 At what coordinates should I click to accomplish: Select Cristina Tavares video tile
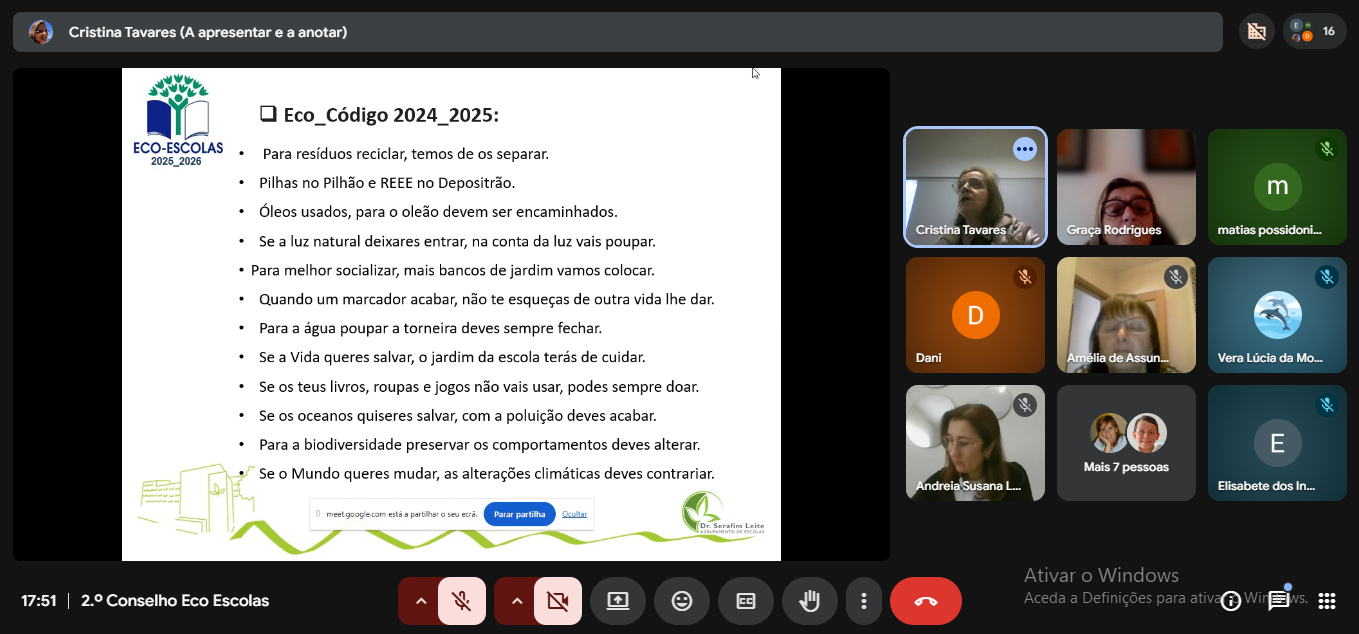click(x=976, y=187)
